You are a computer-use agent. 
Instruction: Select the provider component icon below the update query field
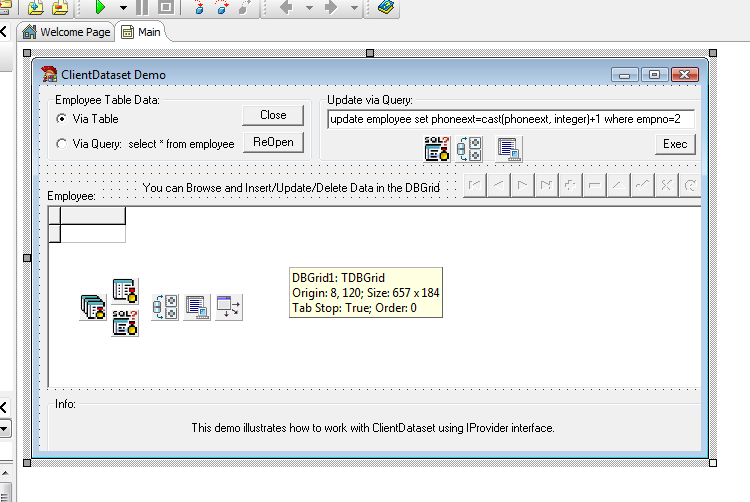coord(469,149)
